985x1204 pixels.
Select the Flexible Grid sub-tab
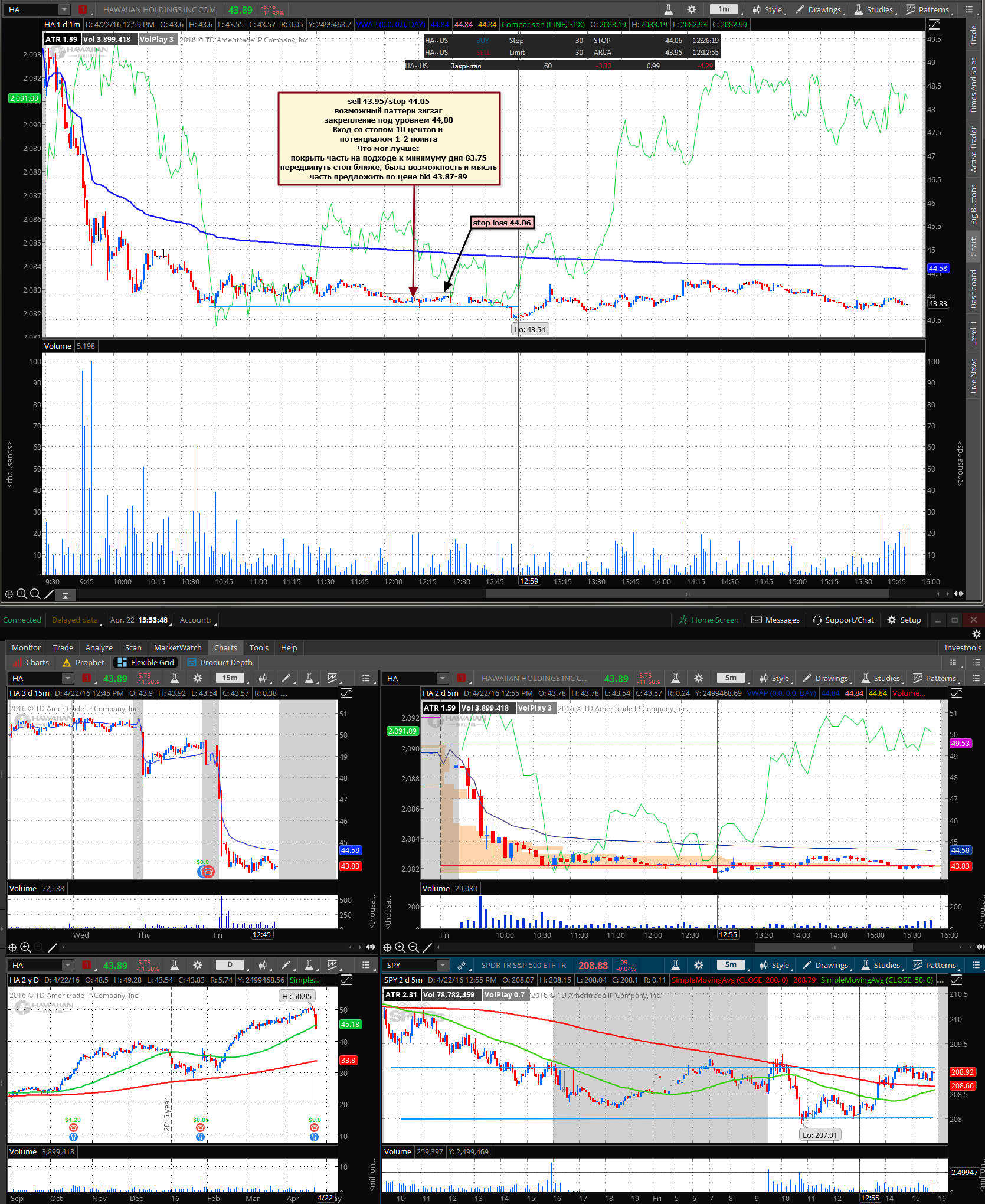click(x=146, y=662)
